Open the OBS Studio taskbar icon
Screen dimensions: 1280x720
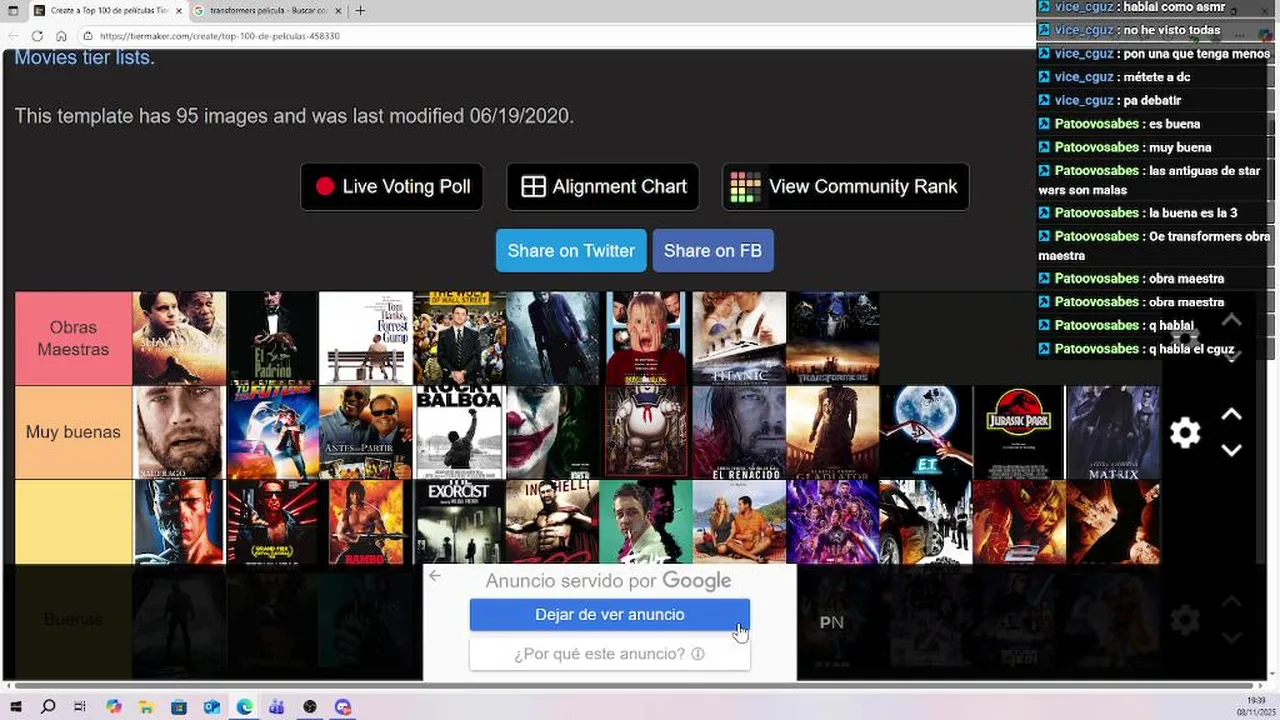(x=310, y=707)
